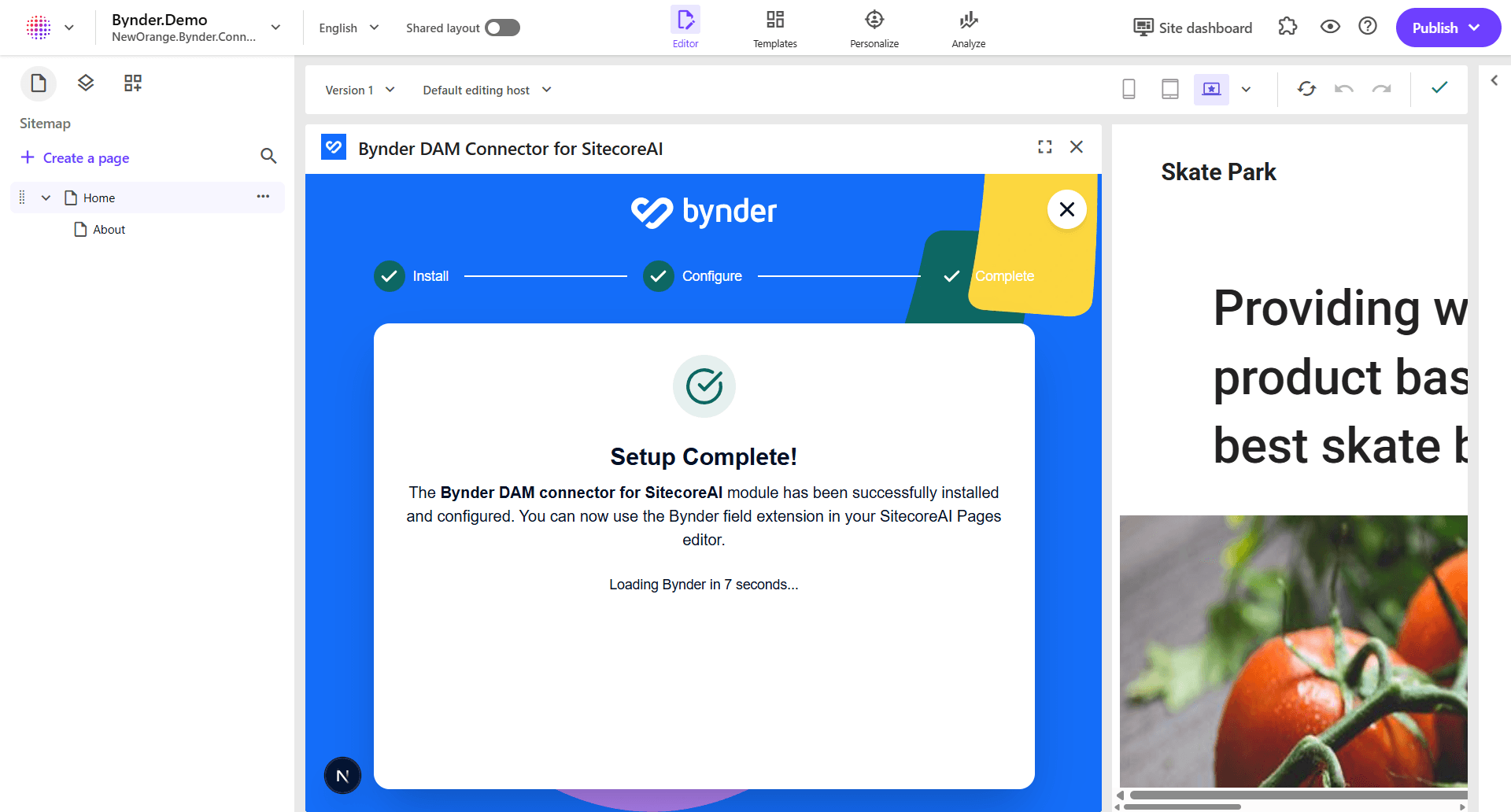Switch to the Personalize tab
The image size is (1511, 812).
(874, 29)
